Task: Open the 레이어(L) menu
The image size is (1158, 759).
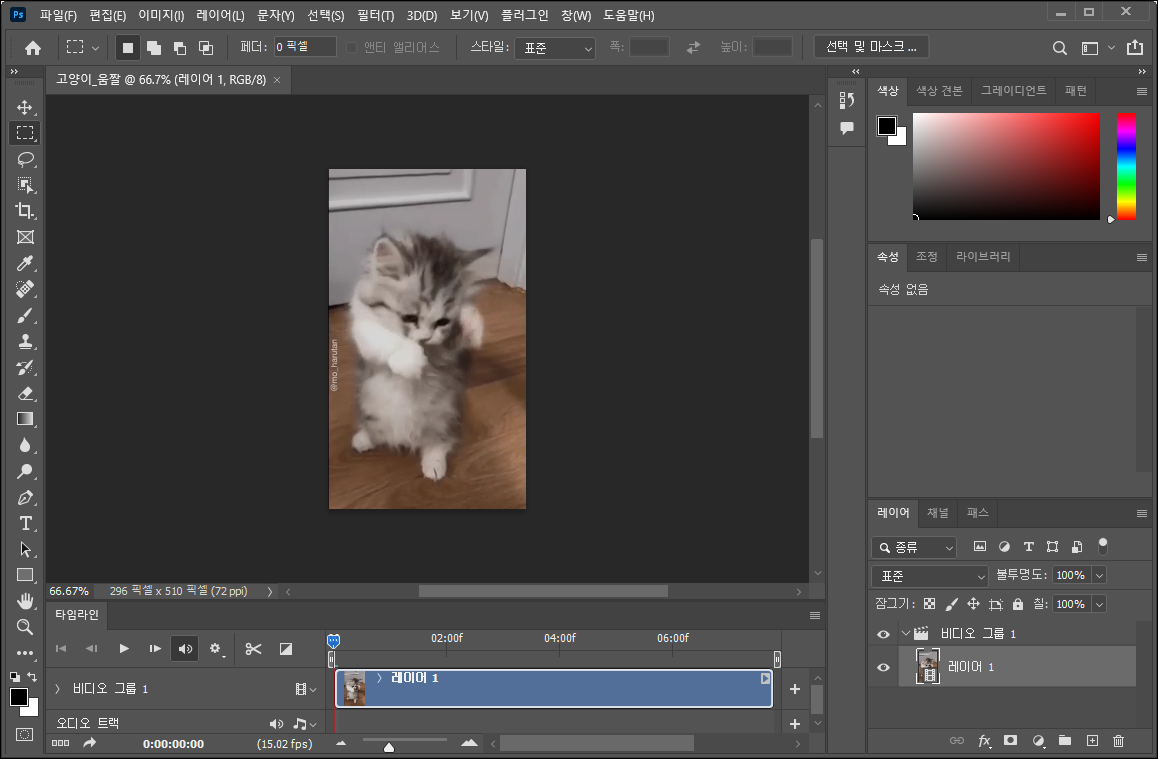Action: coord(220,16)
